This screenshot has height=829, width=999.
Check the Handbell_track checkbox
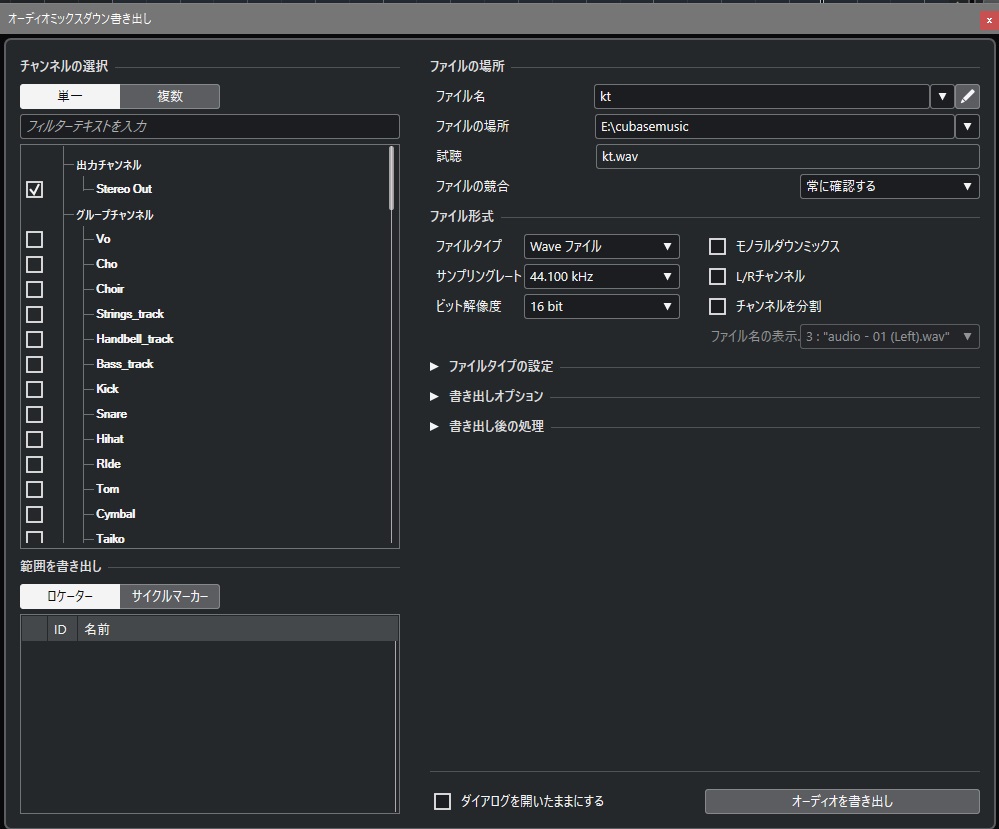click(x=34, y=339)
